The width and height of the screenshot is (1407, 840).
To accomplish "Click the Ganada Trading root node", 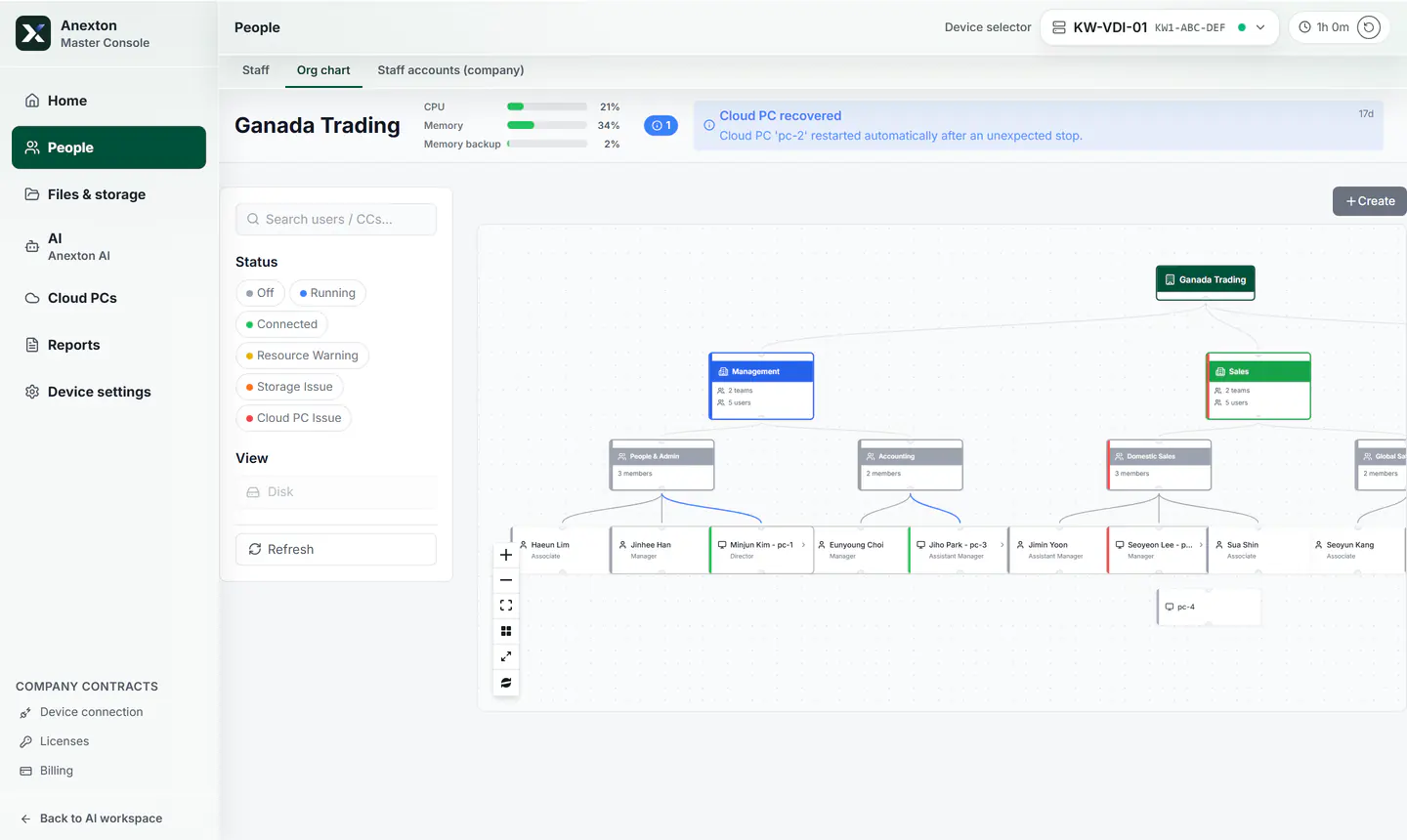I will [x=1206, y=282].
